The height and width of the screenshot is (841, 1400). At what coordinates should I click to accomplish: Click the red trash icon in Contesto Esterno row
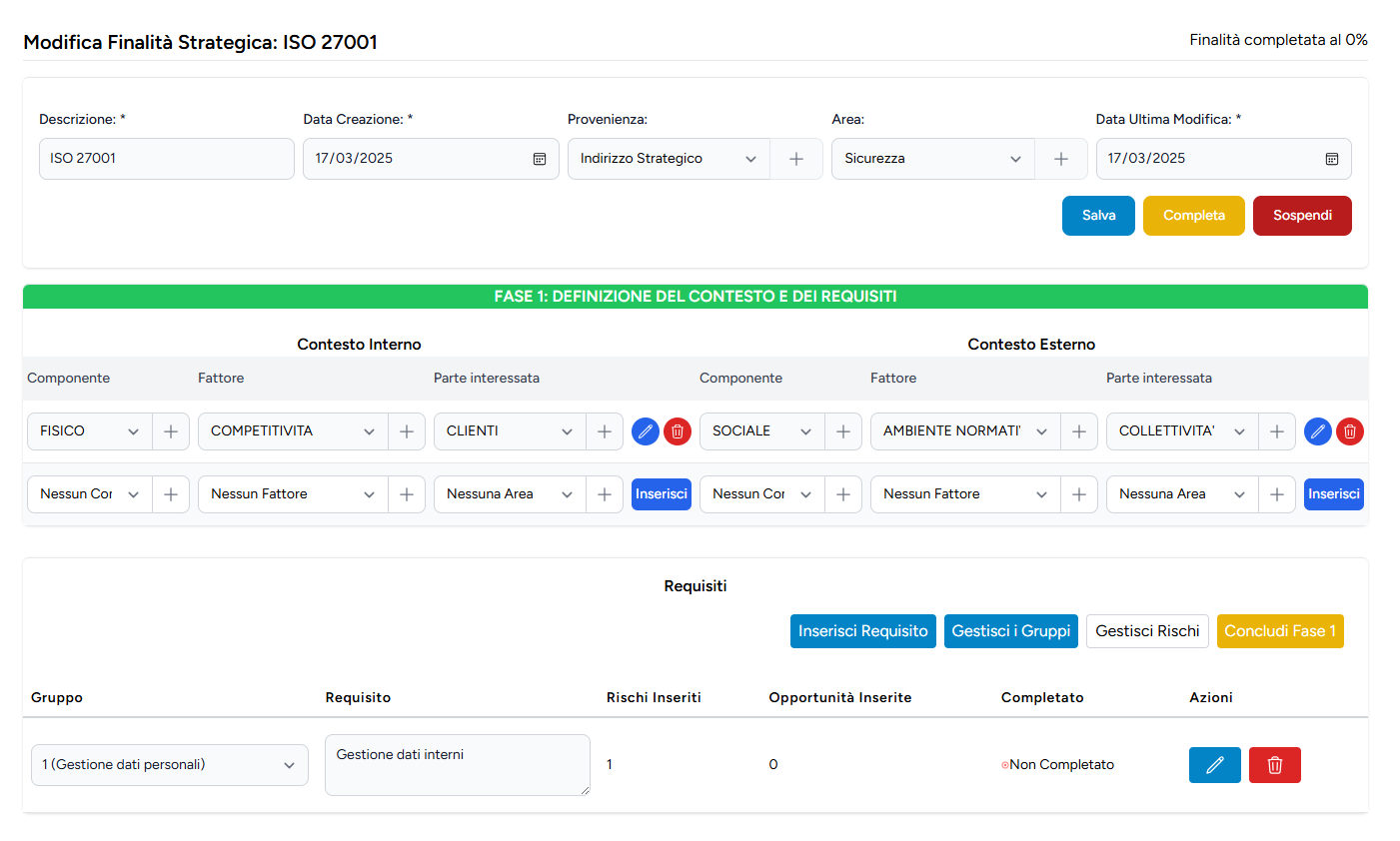coord(1350,431)
